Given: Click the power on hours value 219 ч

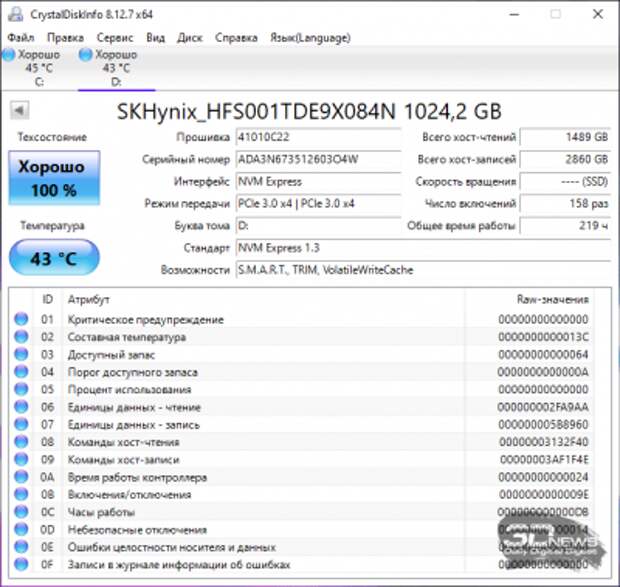Looking at the screenshot, I should tap(565, 226).
